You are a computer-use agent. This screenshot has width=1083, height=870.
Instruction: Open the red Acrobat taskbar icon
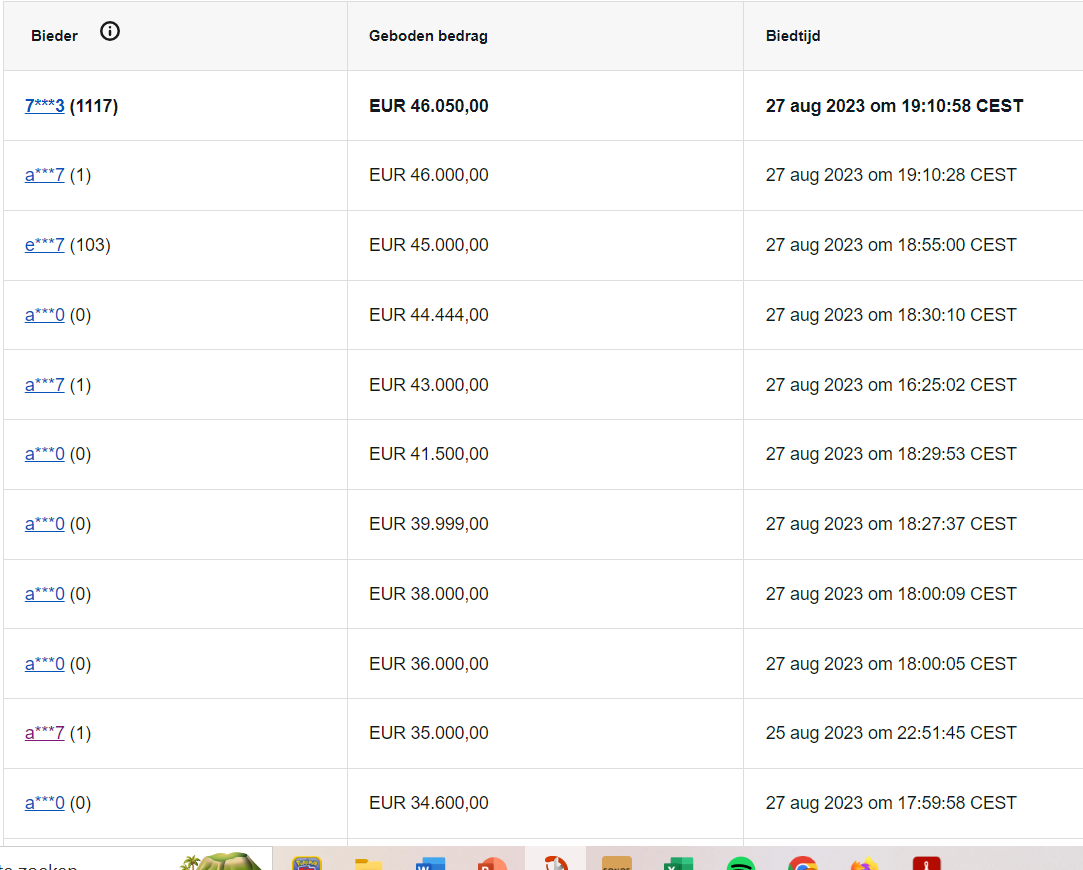pyautogui.click(x=926, y=863)
